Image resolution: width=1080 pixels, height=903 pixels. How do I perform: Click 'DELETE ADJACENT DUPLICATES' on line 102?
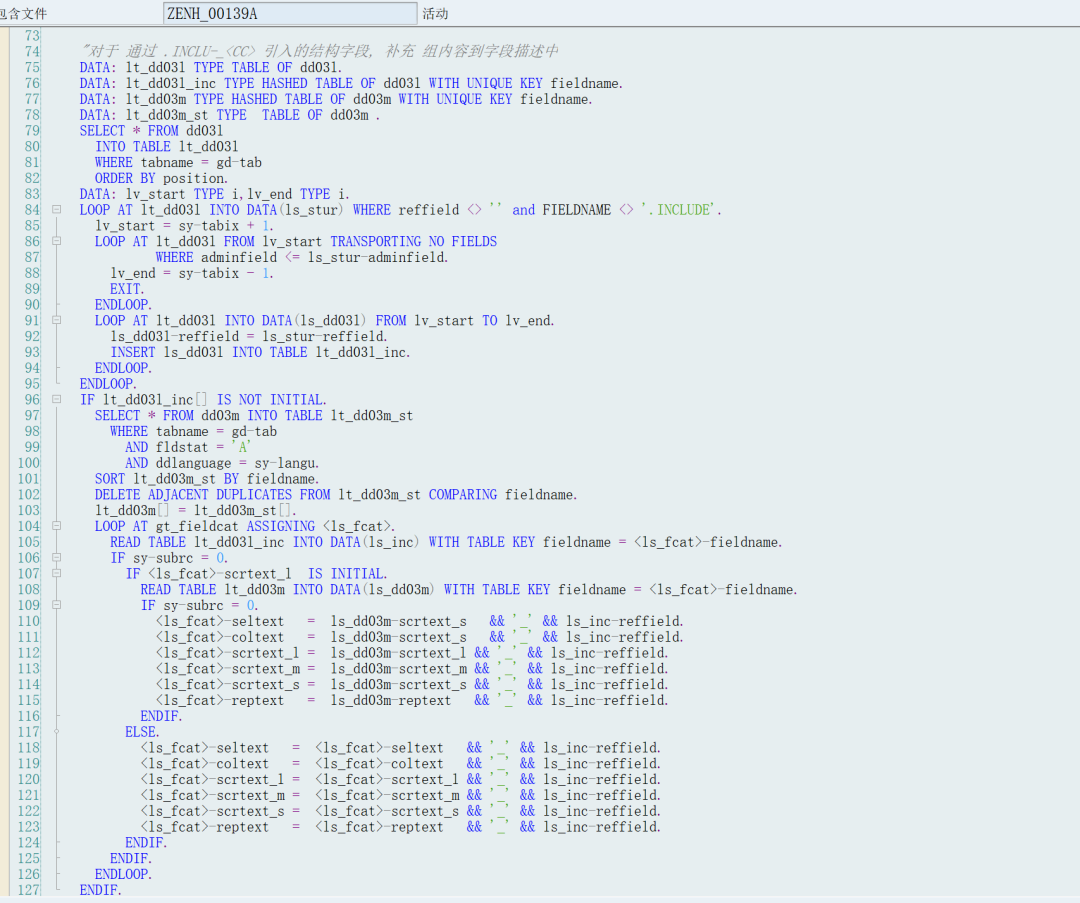coord(194,495)
